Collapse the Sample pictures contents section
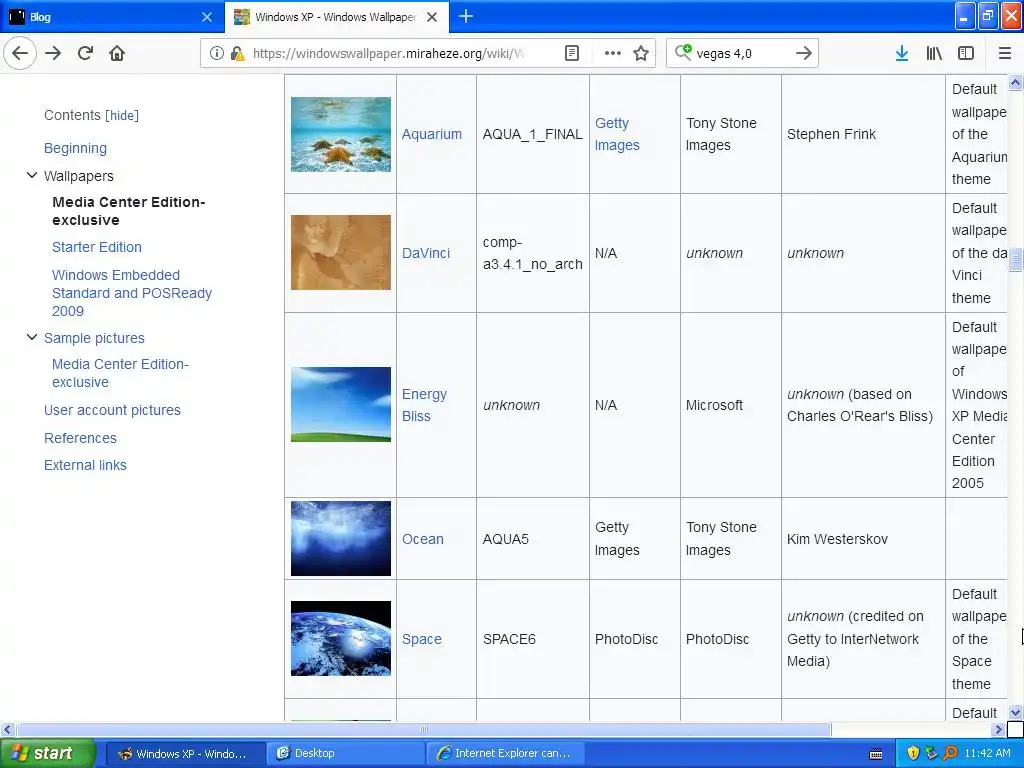Screen dimensions: 1024x768 point(31,337)
